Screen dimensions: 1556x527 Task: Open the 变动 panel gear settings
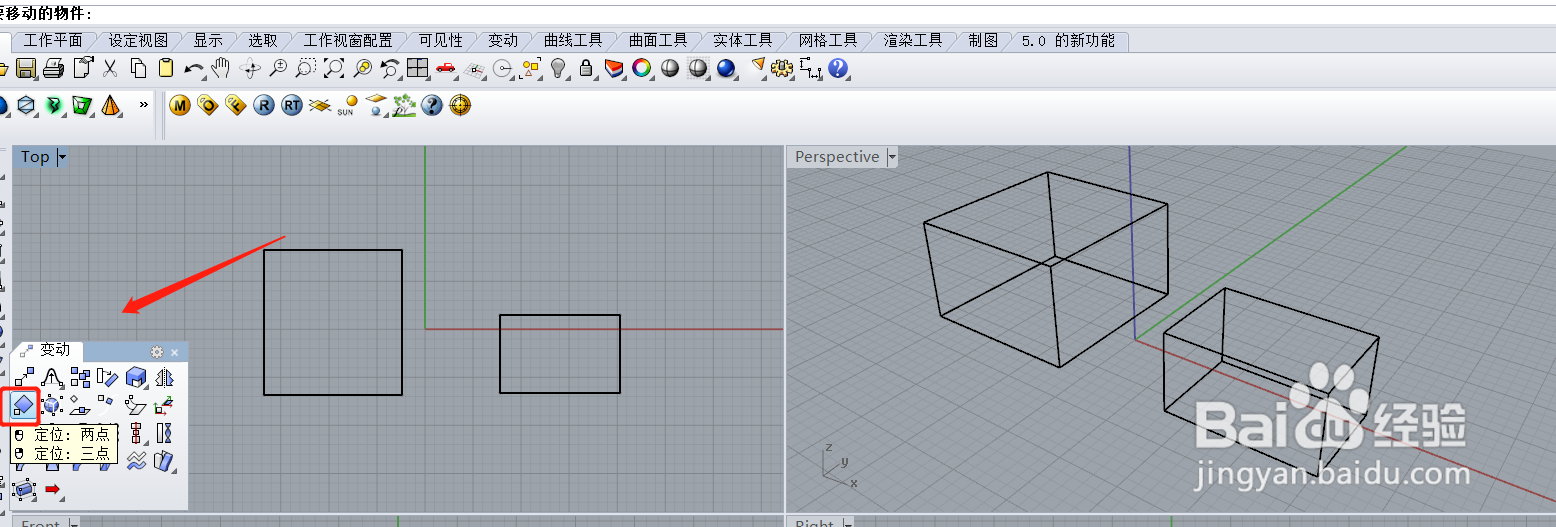[x=157, y=352]
